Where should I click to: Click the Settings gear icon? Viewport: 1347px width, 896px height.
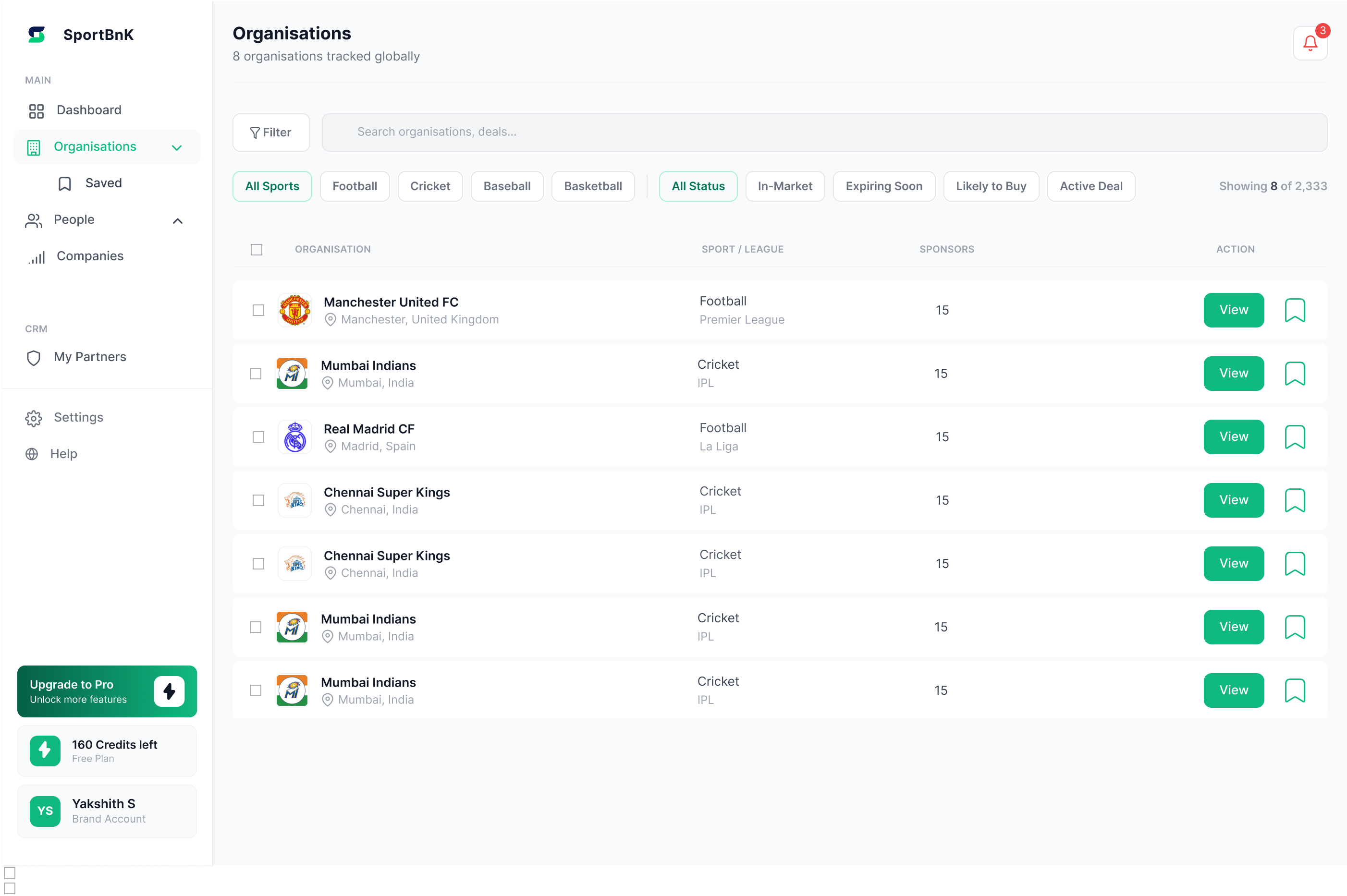coord(34,418)
